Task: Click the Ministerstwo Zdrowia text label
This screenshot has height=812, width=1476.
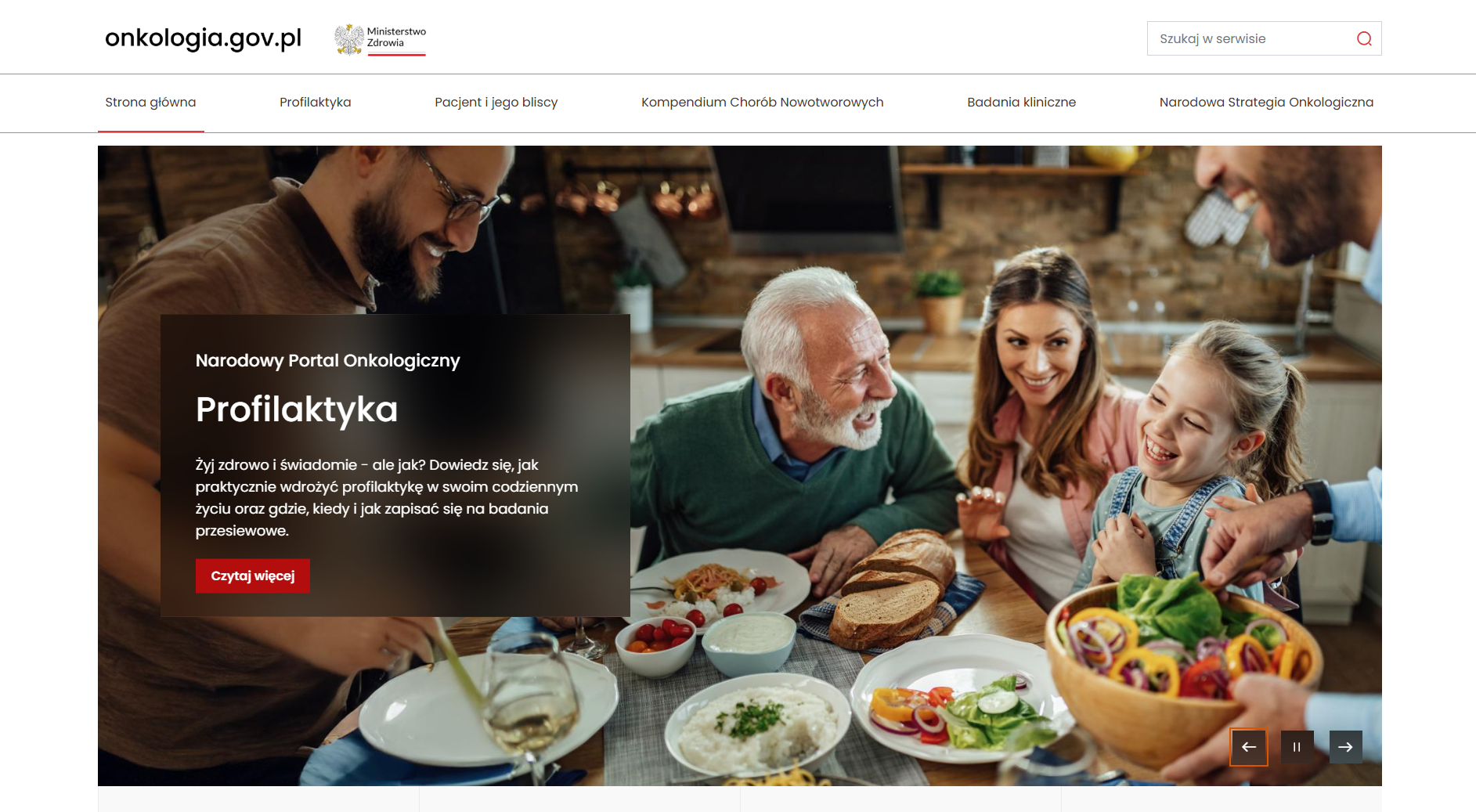Action: pyautogui.click(x=396, y=38)
